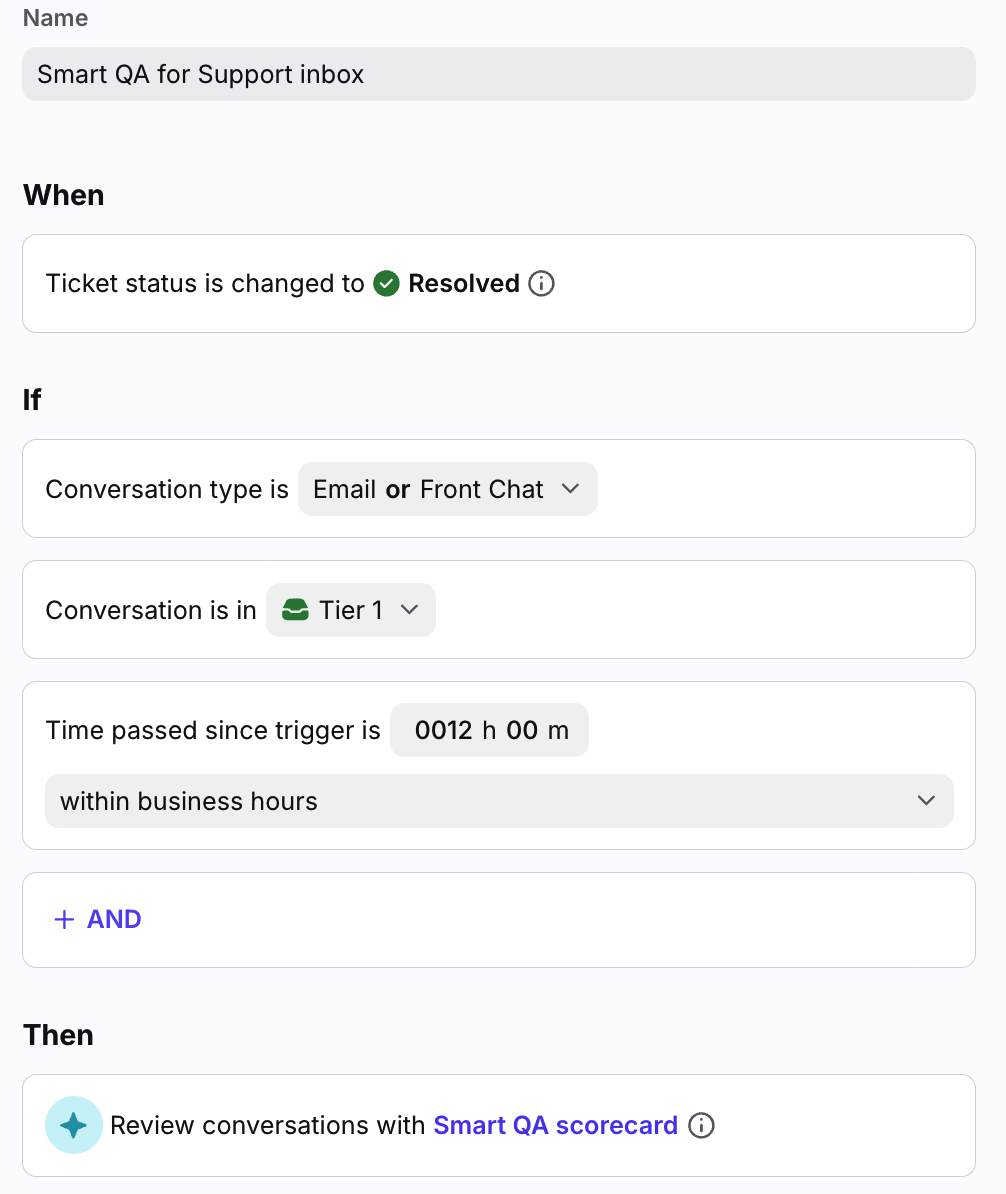Click the Name input field
This screenshot has height=1194, width=1006.
498,74
